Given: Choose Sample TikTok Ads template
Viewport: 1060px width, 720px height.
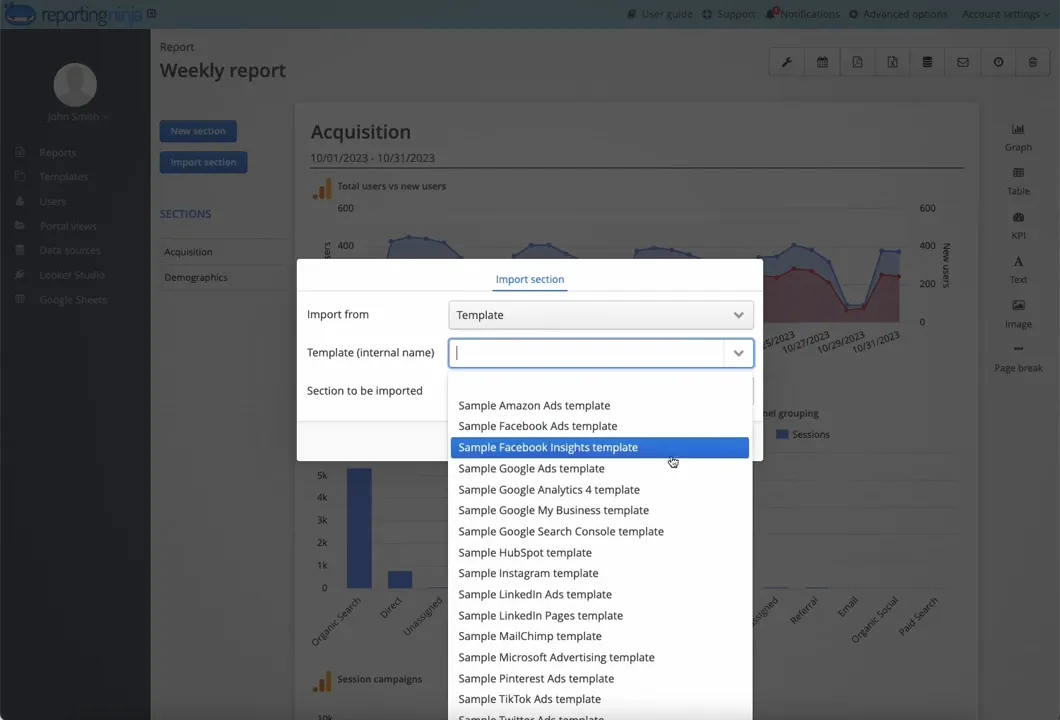Looking at the screenshot, I should 600,699.
